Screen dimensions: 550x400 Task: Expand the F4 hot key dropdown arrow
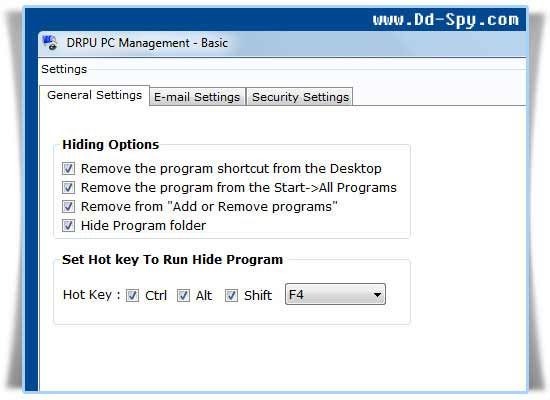[377, 295]
